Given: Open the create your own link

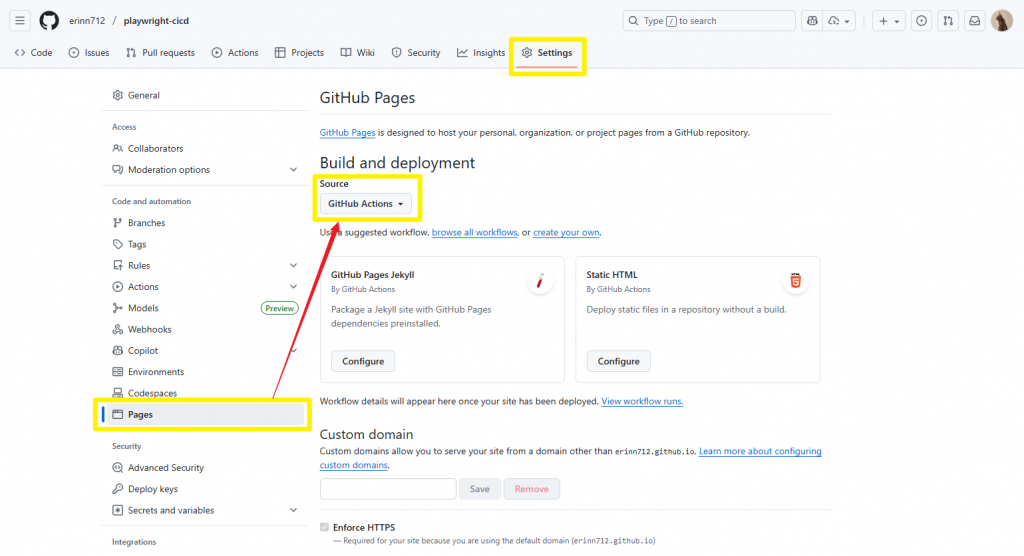Looking at the screenshot, I should tap(566, 233).
